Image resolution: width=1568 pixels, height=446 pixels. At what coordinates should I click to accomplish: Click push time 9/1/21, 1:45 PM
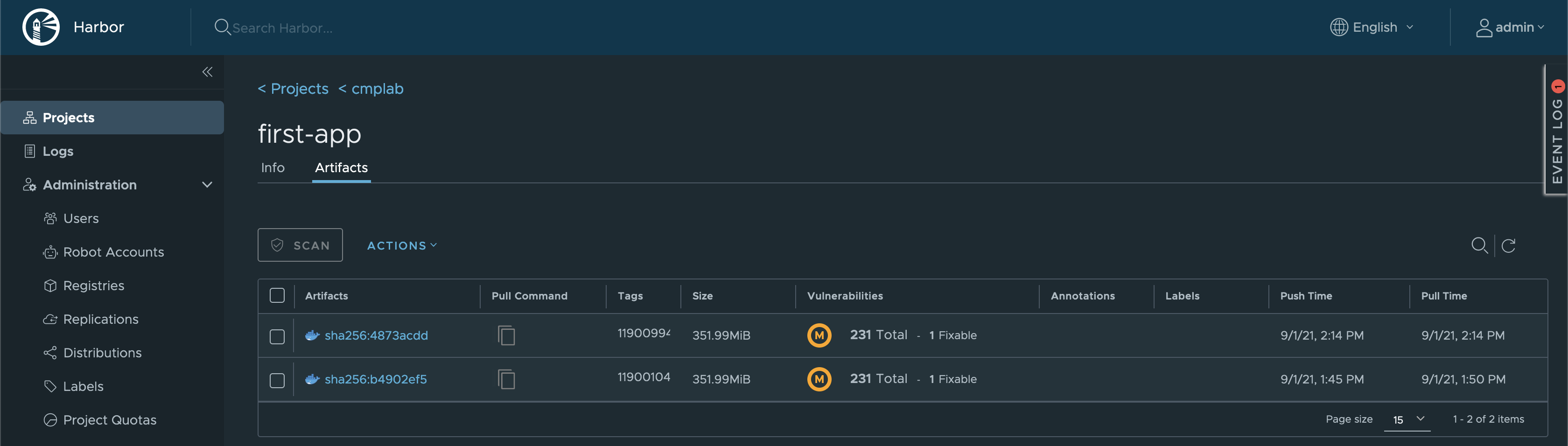coord(1322,379)
